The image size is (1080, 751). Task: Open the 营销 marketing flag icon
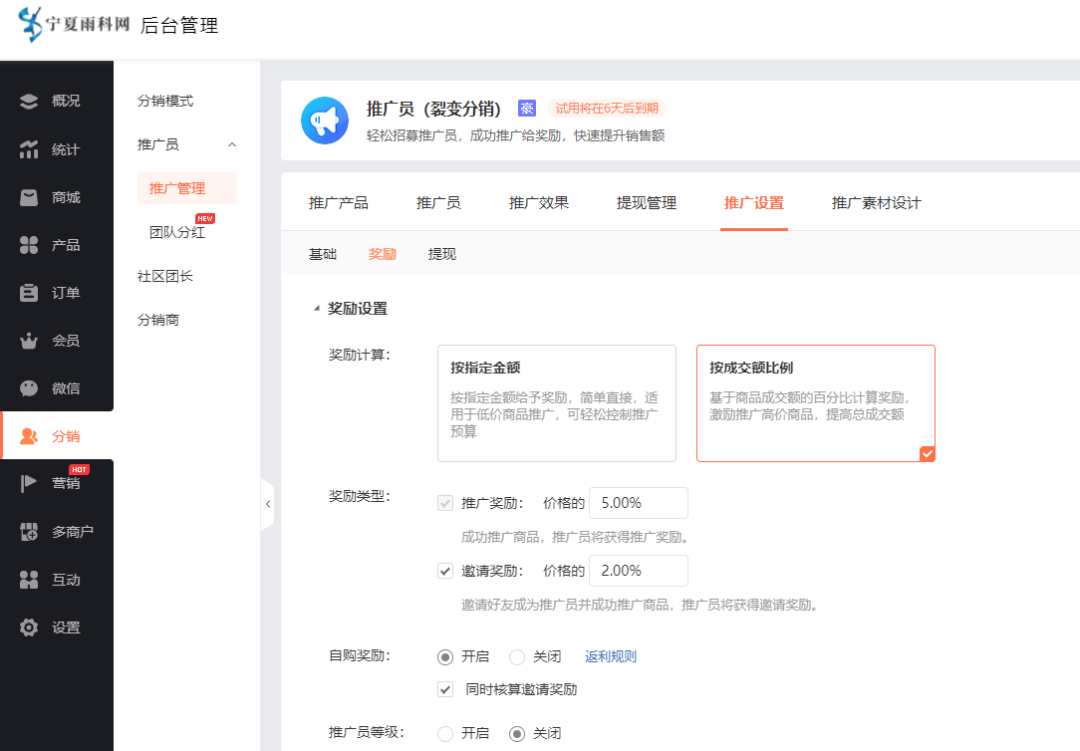pyautogui.click(x=29, y=484)
